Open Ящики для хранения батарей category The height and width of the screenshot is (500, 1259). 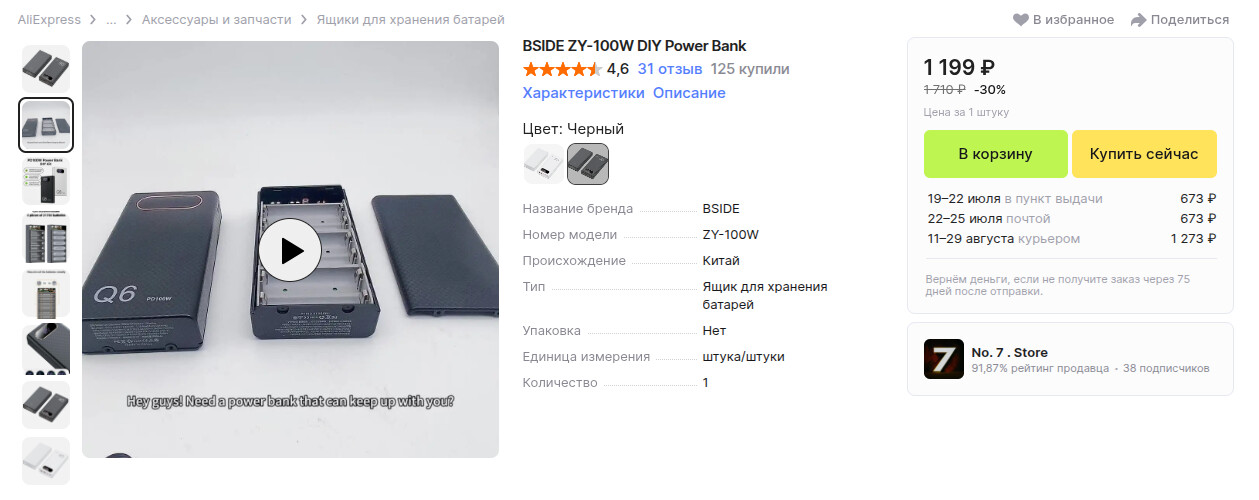point(410,20)
